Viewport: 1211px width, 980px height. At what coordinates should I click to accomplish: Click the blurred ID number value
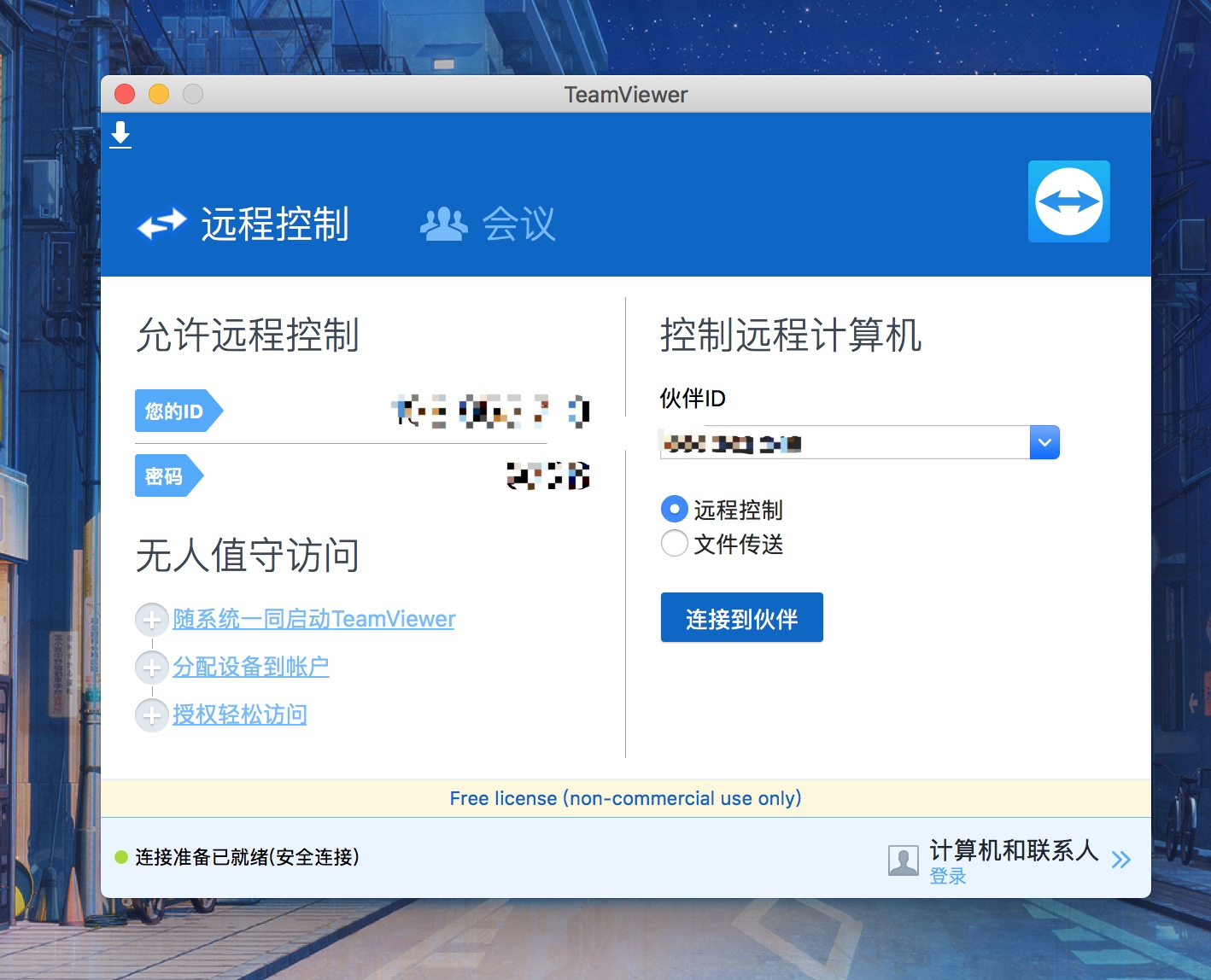(490, 411)
